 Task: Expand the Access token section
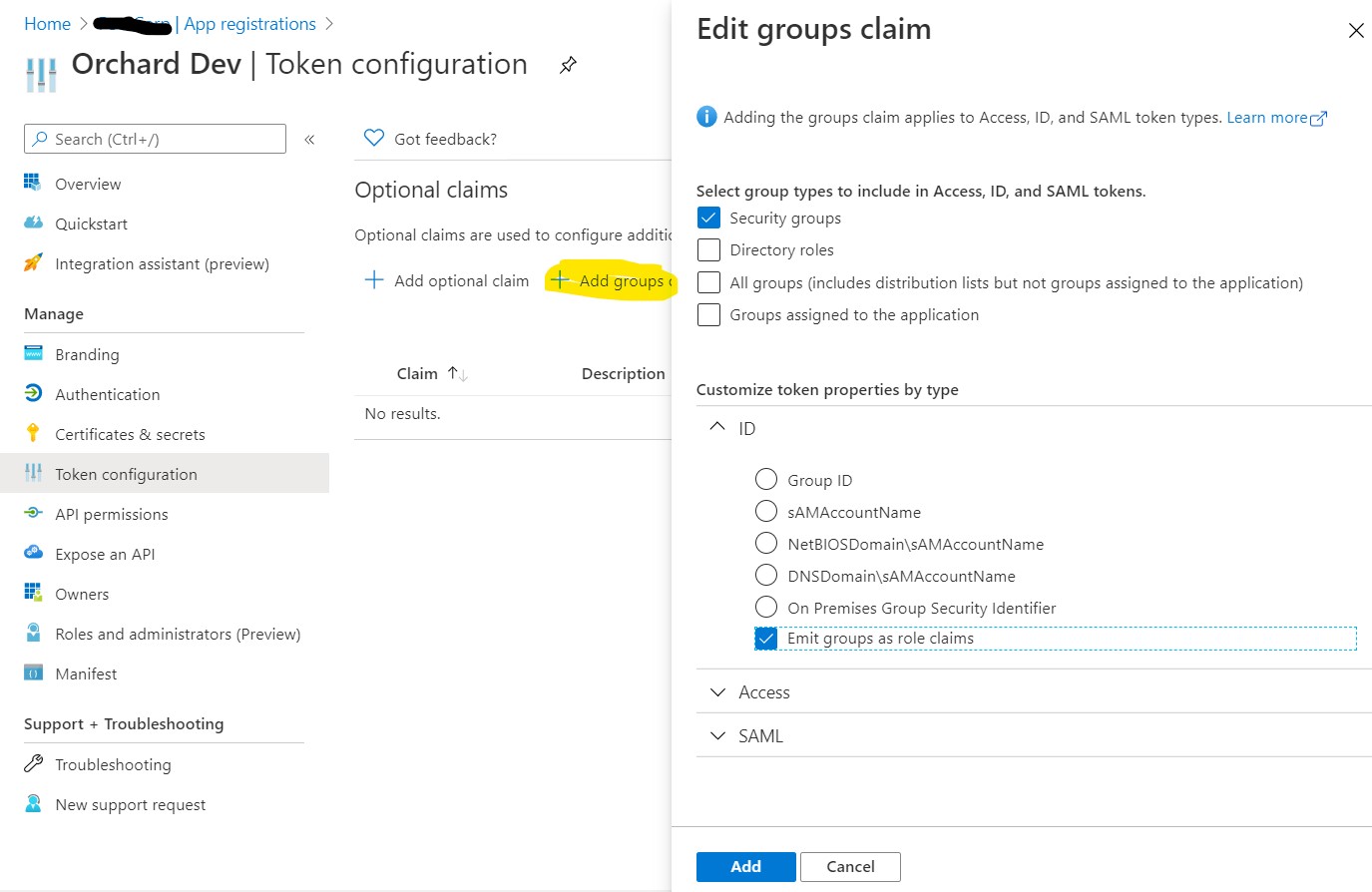717,691
